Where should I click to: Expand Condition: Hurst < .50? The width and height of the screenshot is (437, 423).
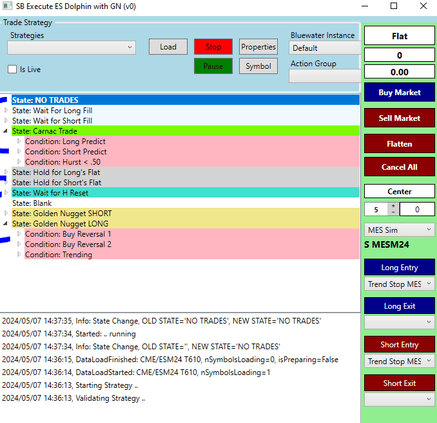[x=19, y=162]
